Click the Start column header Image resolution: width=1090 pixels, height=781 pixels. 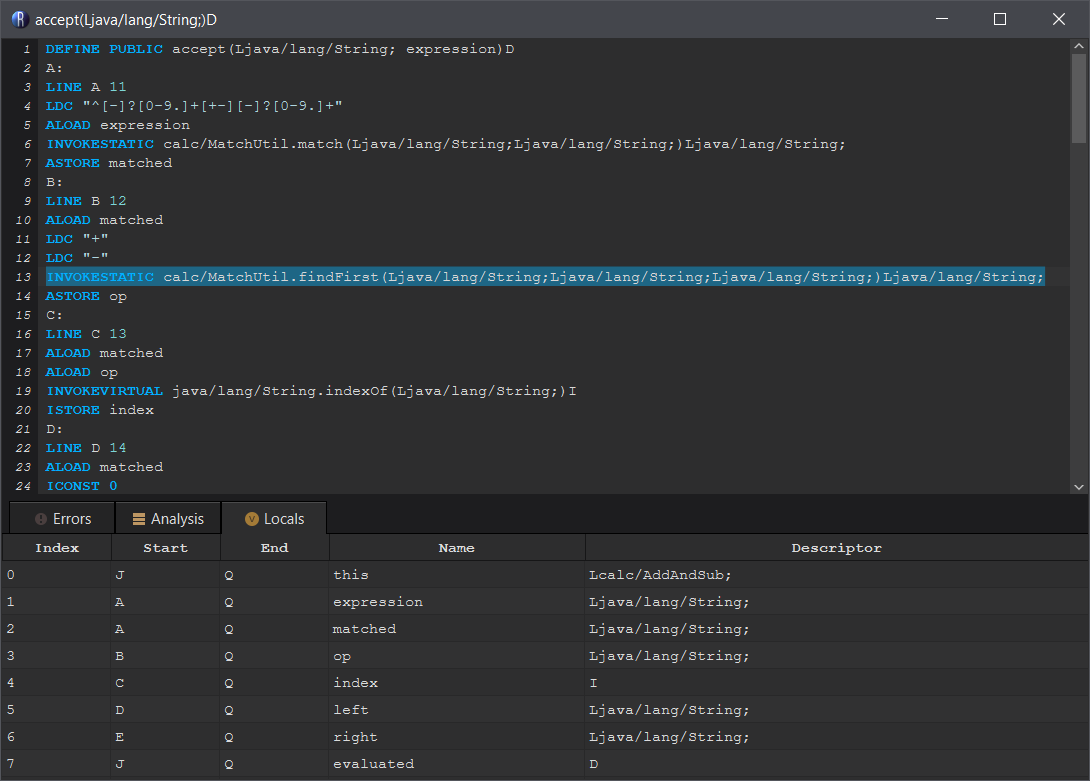point(165,548)
